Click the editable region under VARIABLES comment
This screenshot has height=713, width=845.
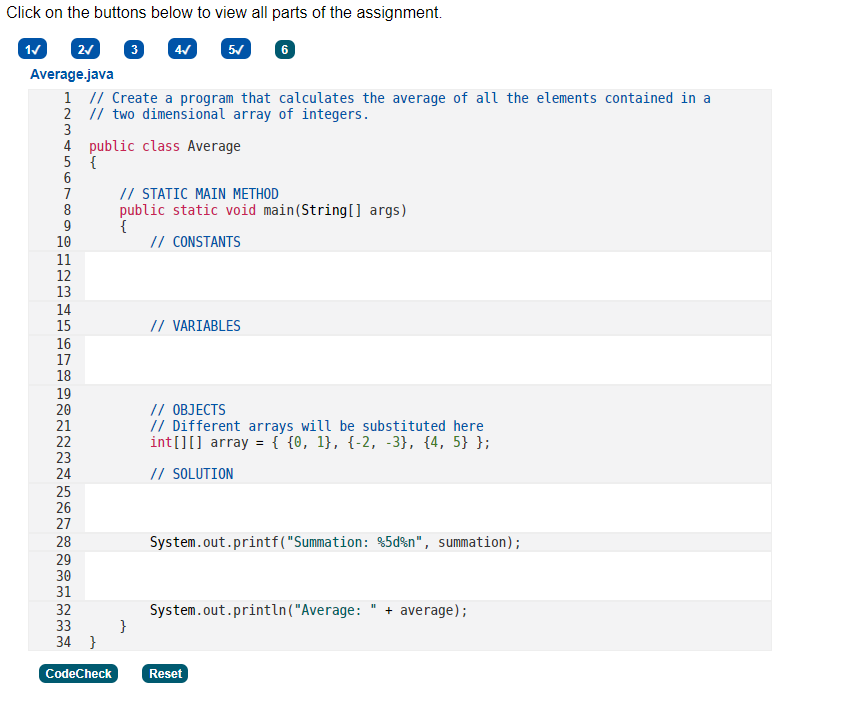click(400, 360)
